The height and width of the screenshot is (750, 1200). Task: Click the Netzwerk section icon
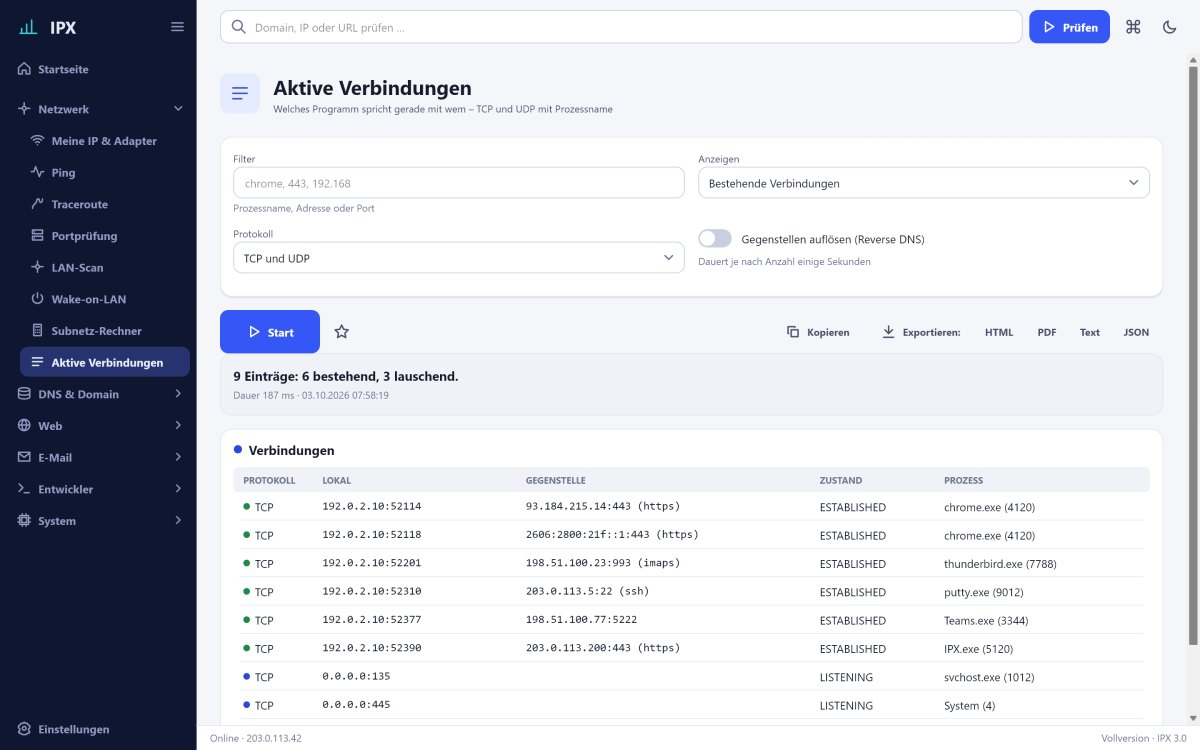tap(25, 108)
